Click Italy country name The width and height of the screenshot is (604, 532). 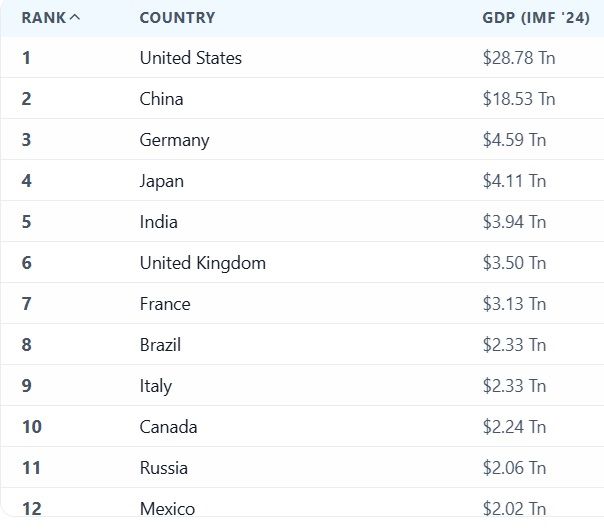(156, 386)
